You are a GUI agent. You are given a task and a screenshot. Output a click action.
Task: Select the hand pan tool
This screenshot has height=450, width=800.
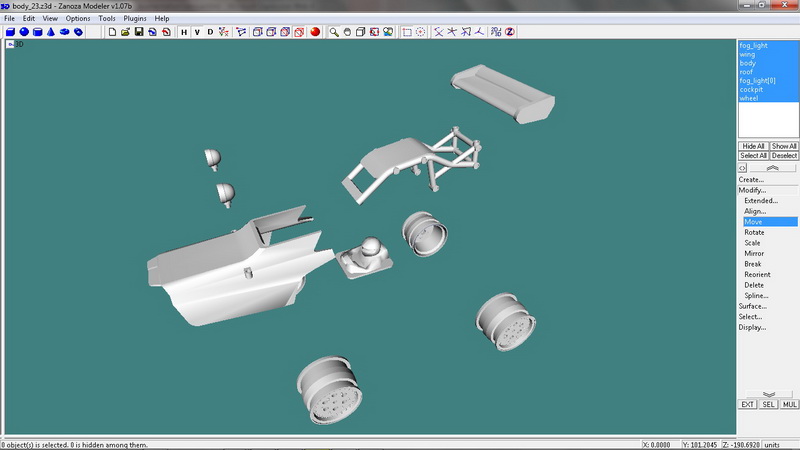pyautogui.click(x=347, y=32)
